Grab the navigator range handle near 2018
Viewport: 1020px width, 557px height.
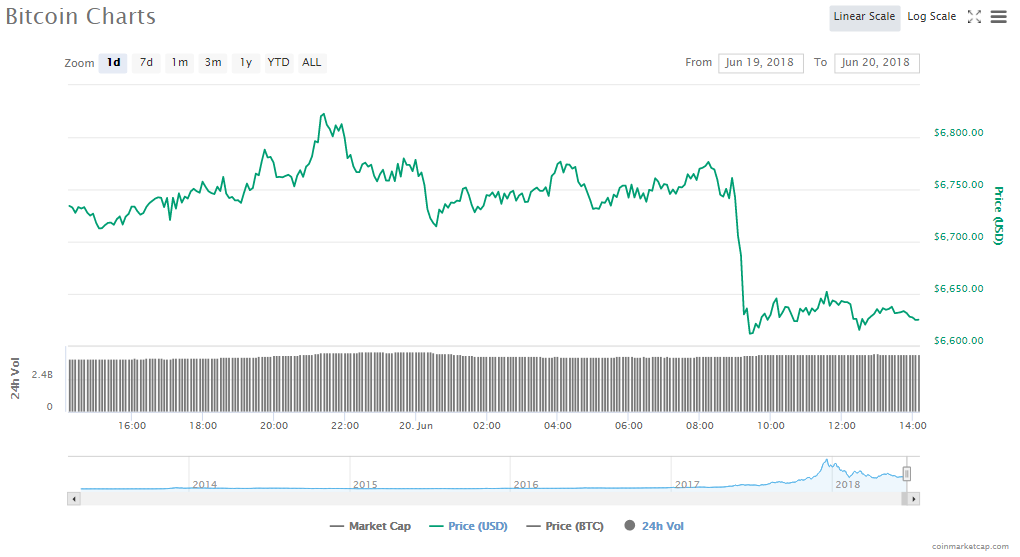click(x=907, y=474)
